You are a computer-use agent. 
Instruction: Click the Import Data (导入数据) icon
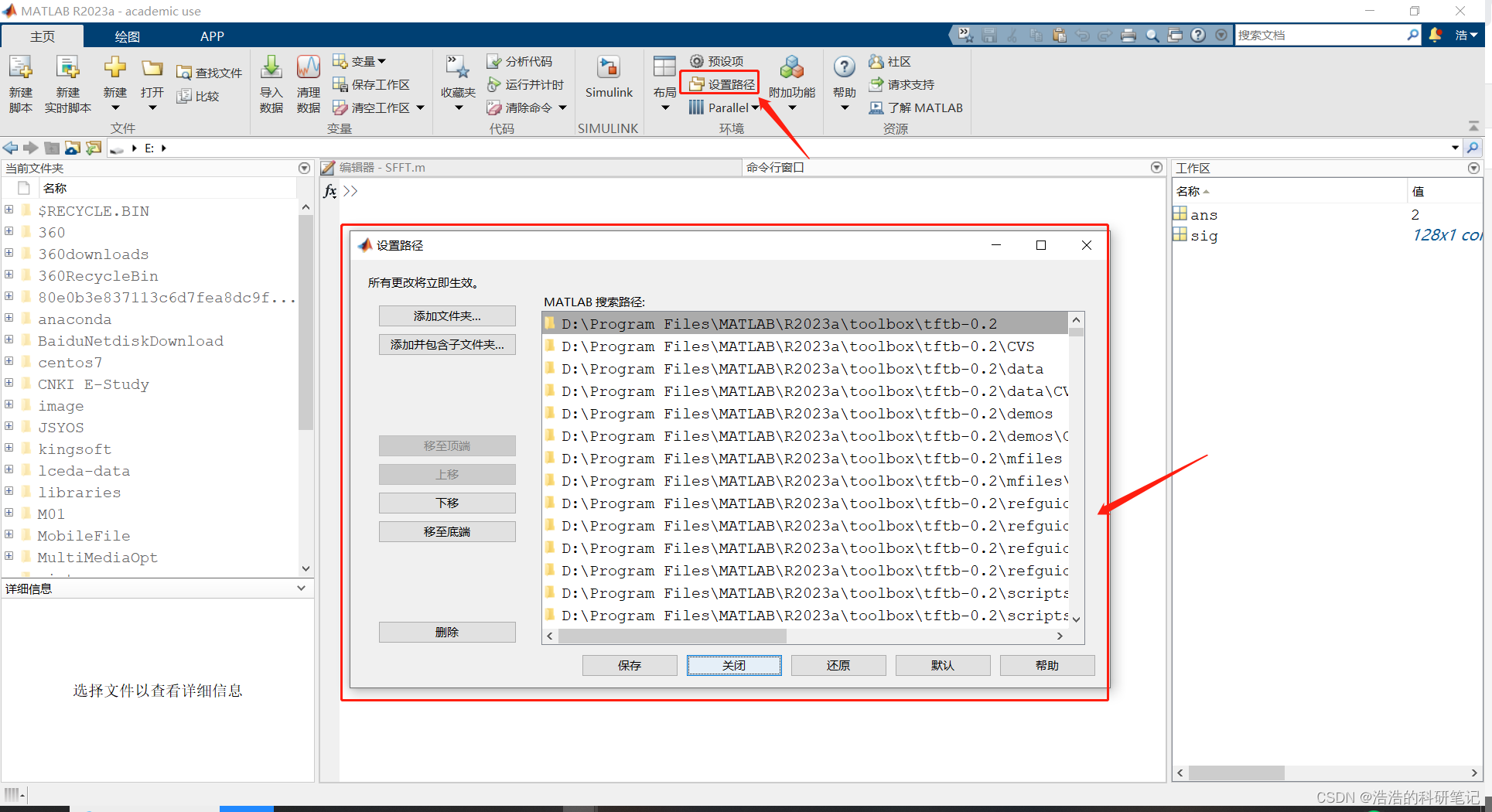coord(271,68)
